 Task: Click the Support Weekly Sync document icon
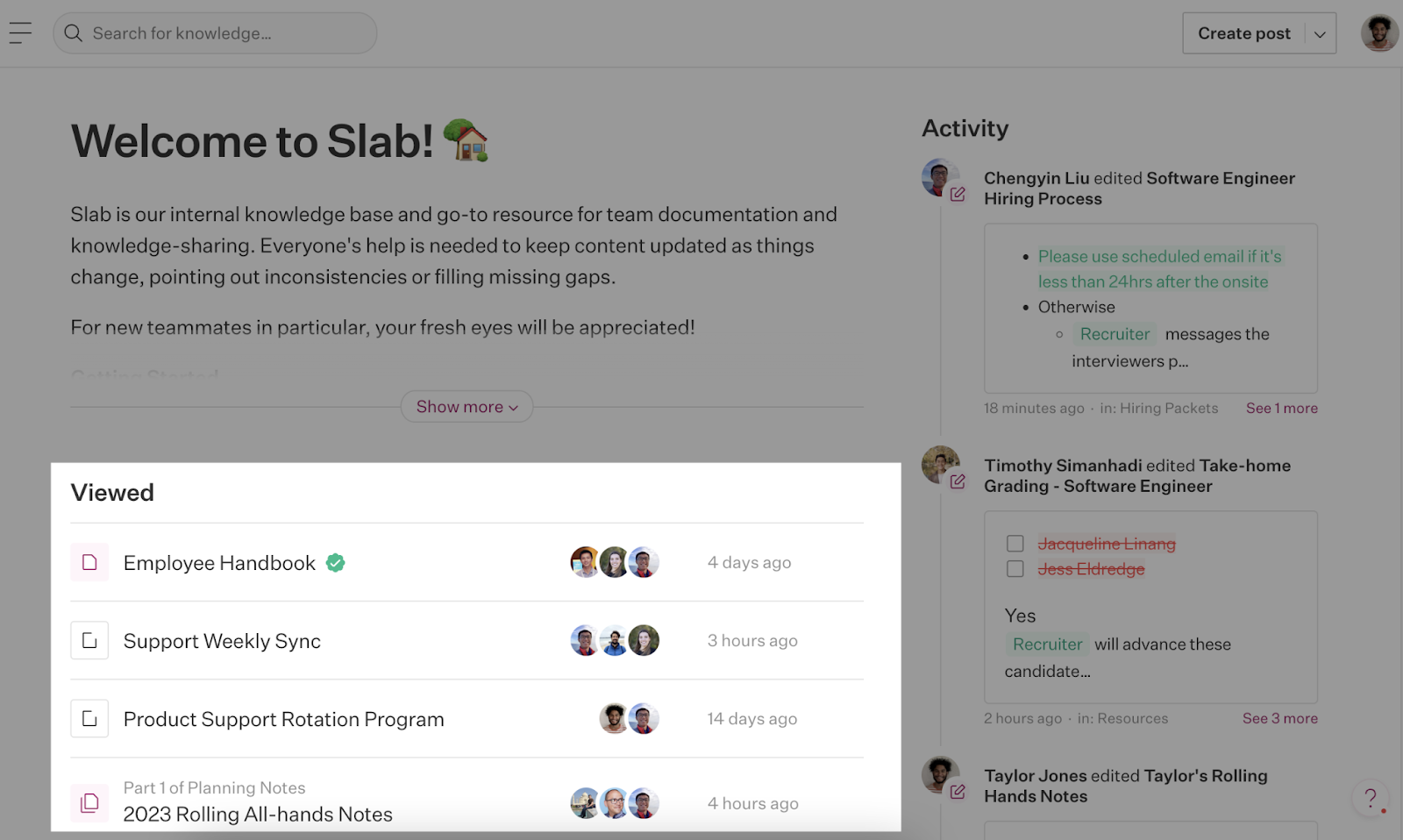[x=89, y=640]
